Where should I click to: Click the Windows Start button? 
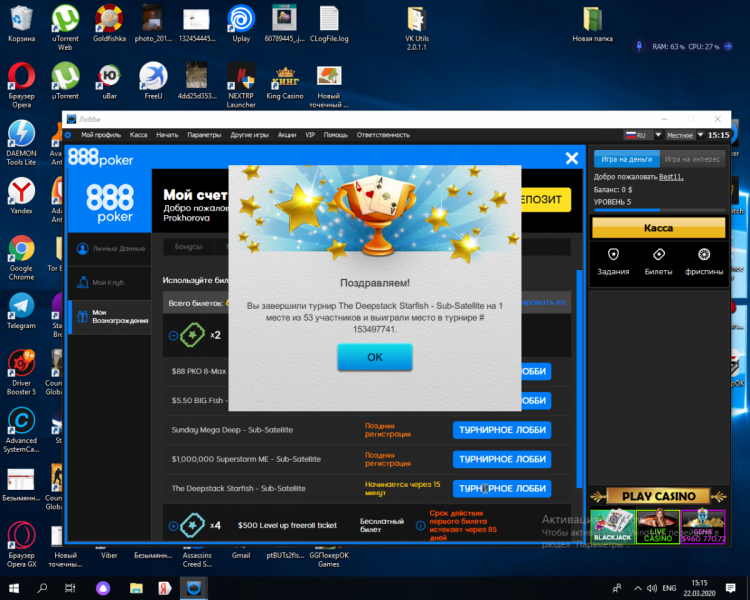tap(14, 586)
